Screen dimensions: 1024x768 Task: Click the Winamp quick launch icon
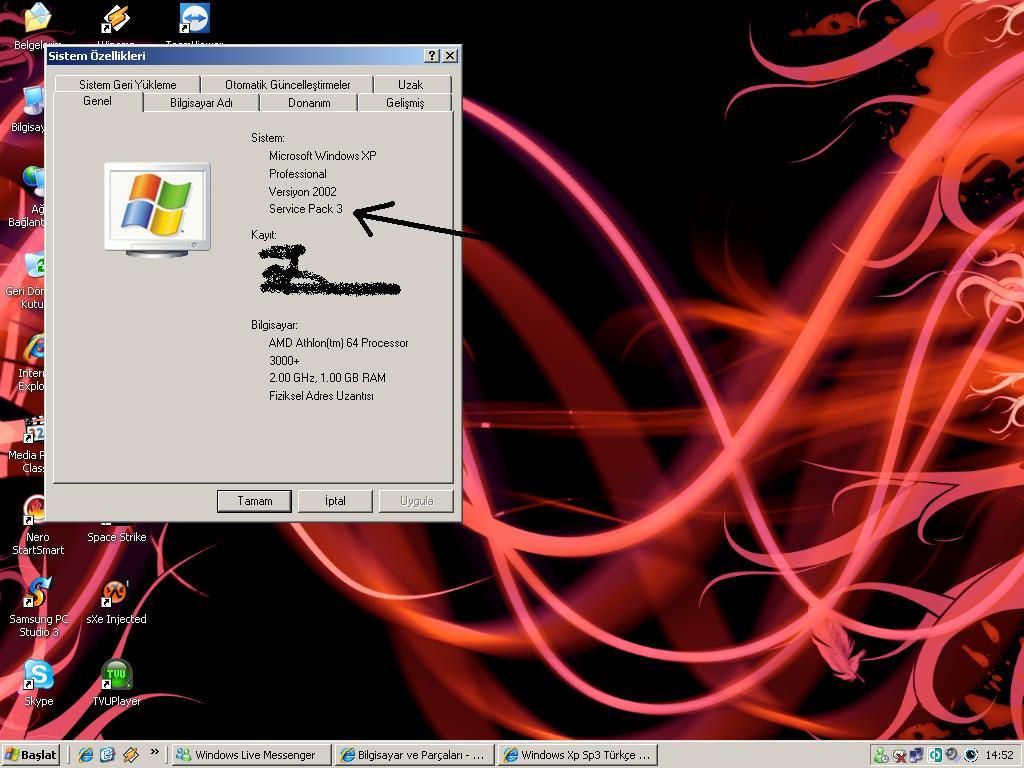click(x=131, y=755)
